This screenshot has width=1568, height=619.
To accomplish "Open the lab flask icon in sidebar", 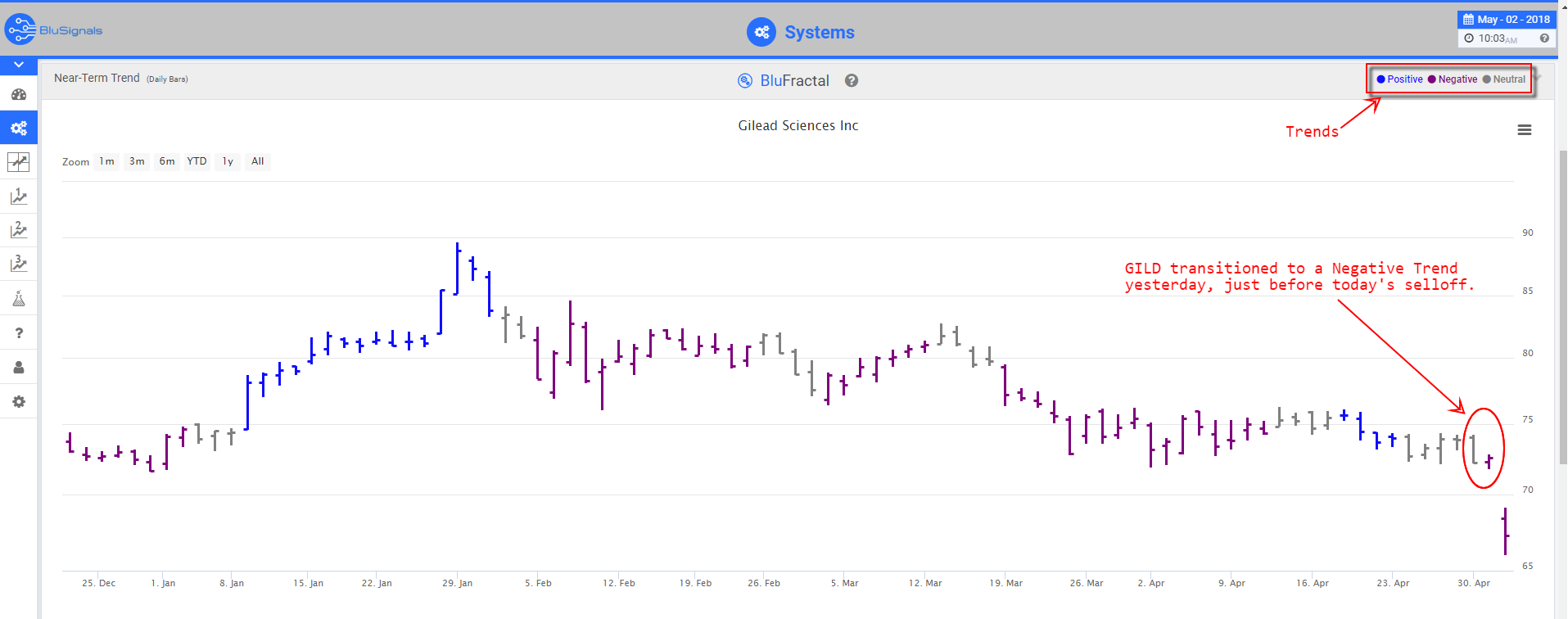I will pos(19,299).
